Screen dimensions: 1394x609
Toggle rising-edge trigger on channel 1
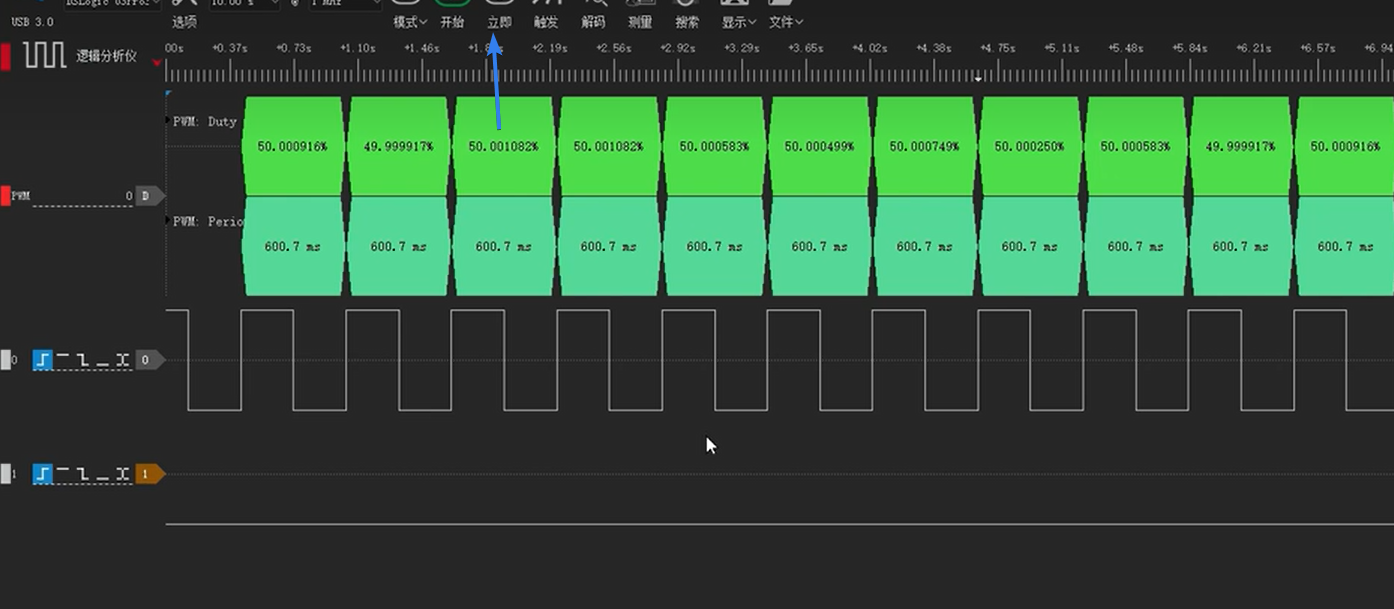click(43, 474)
